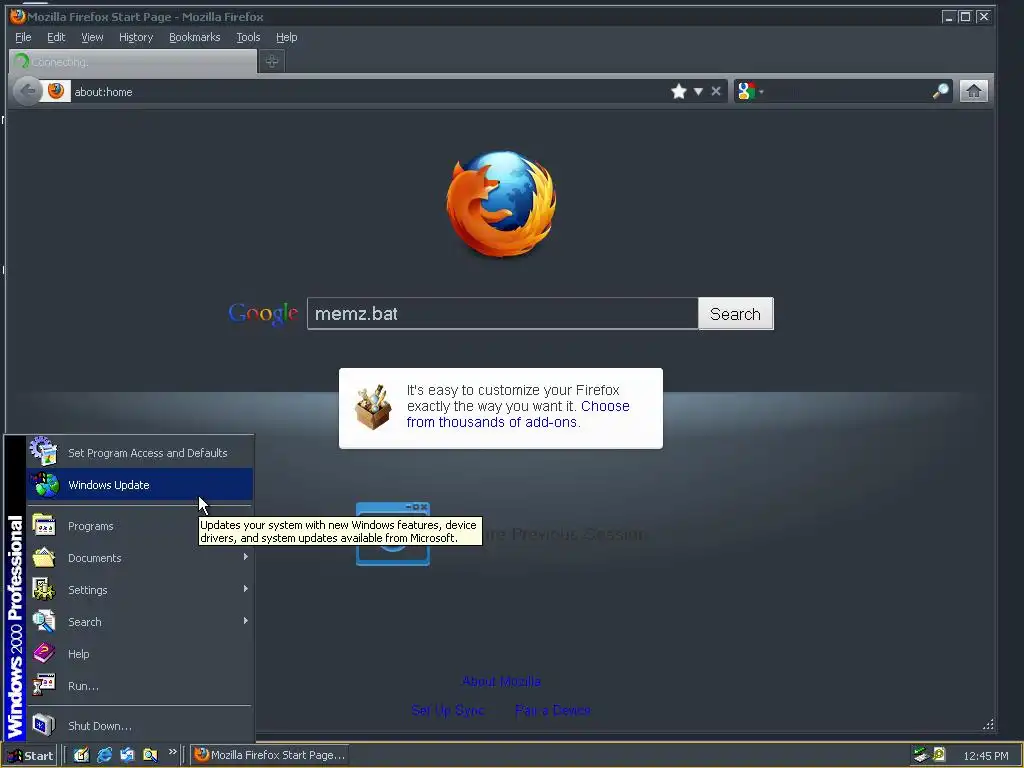Click the Google search field containing memz.bat
Image resolution: width=1024 pixels, height=768 pixels.
point(502,313)
